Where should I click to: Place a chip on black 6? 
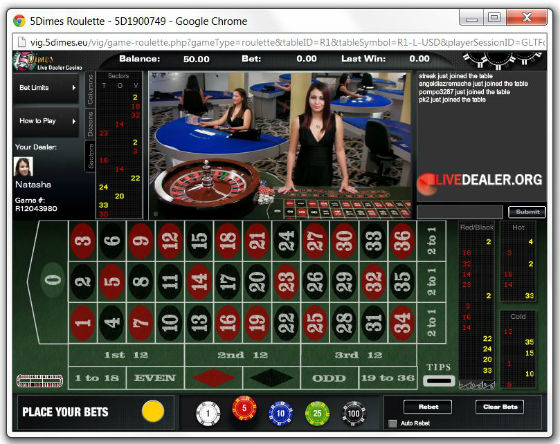tap(112, 241)
